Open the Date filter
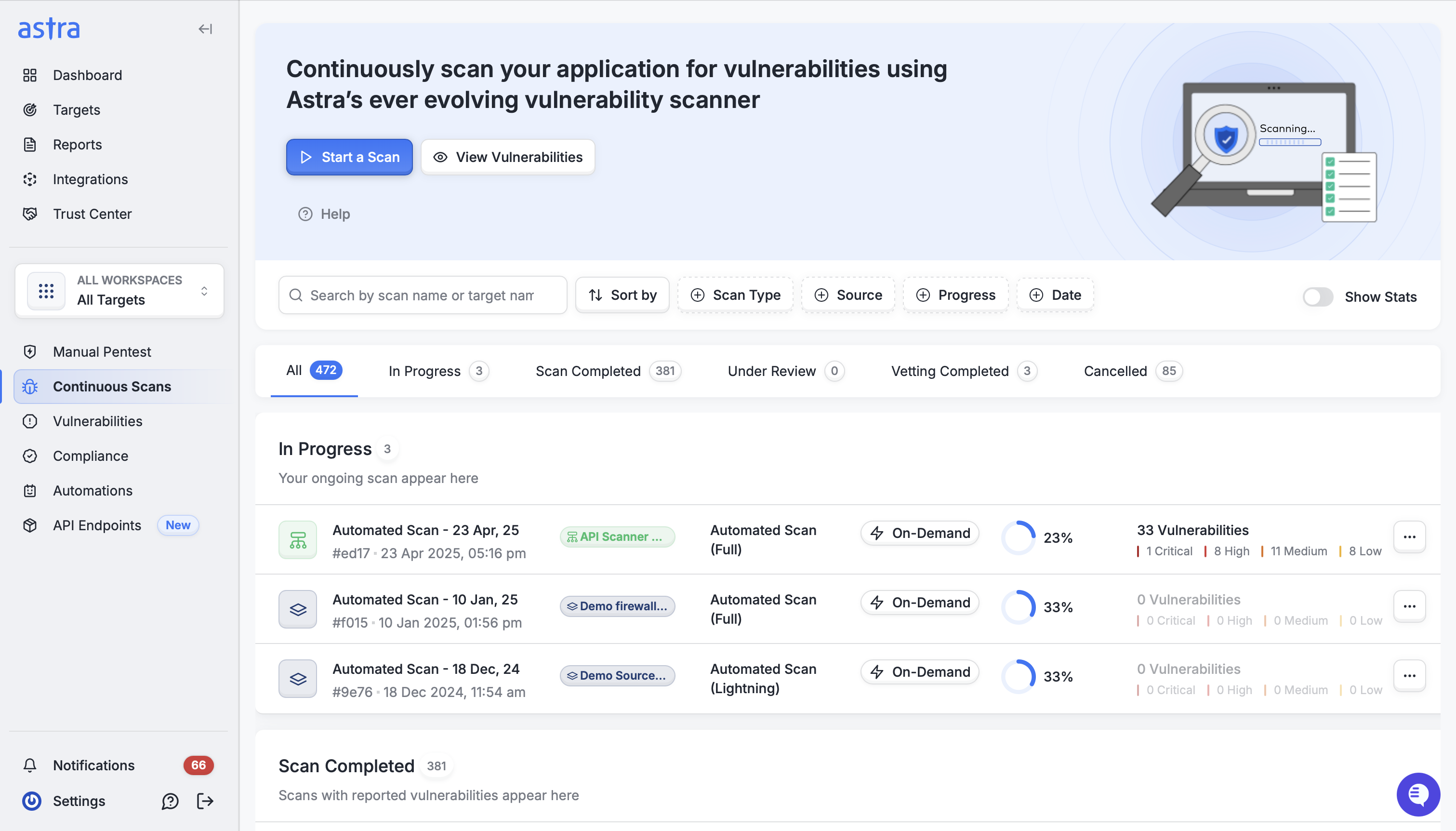This screenshot has height=831, width=1456. (x=1055, y=295)
